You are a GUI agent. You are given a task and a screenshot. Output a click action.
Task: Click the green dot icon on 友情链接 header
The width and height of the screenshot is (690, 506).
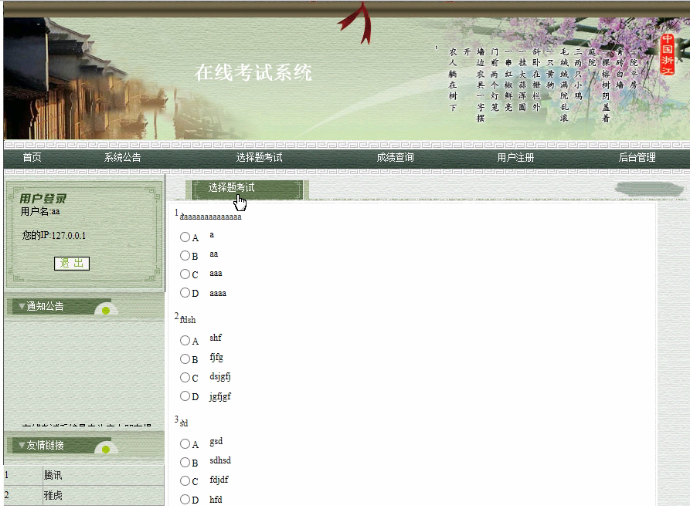click(x=106, y=449)
